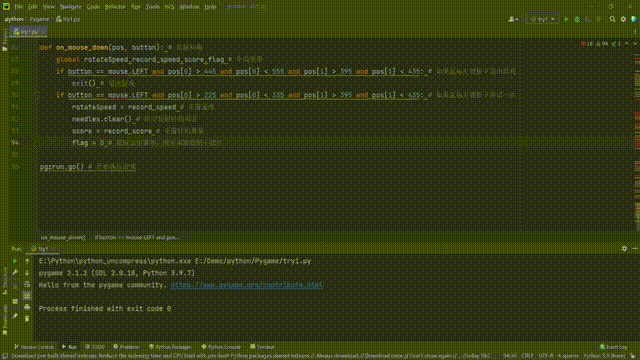
Task: Open the Project tool window sidebar button
Action: tap(4, 40)
